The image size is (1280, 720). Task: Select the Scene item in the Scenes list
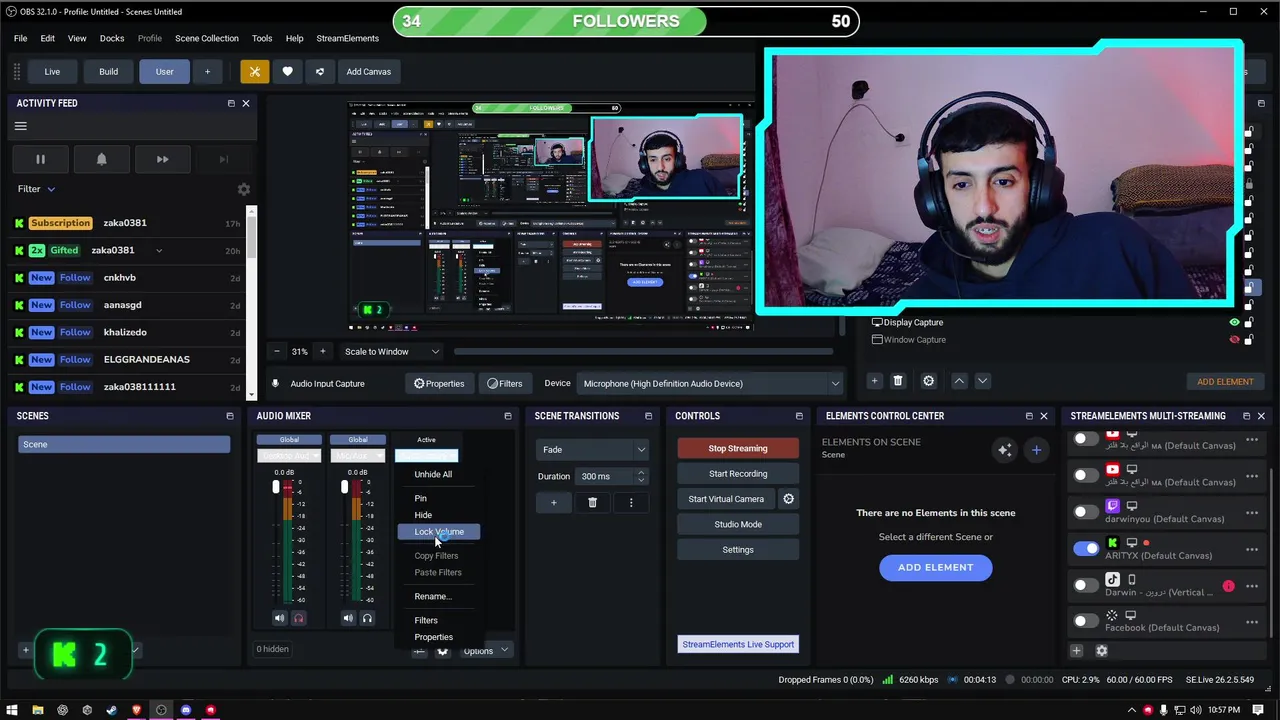[x=124, y=445]
